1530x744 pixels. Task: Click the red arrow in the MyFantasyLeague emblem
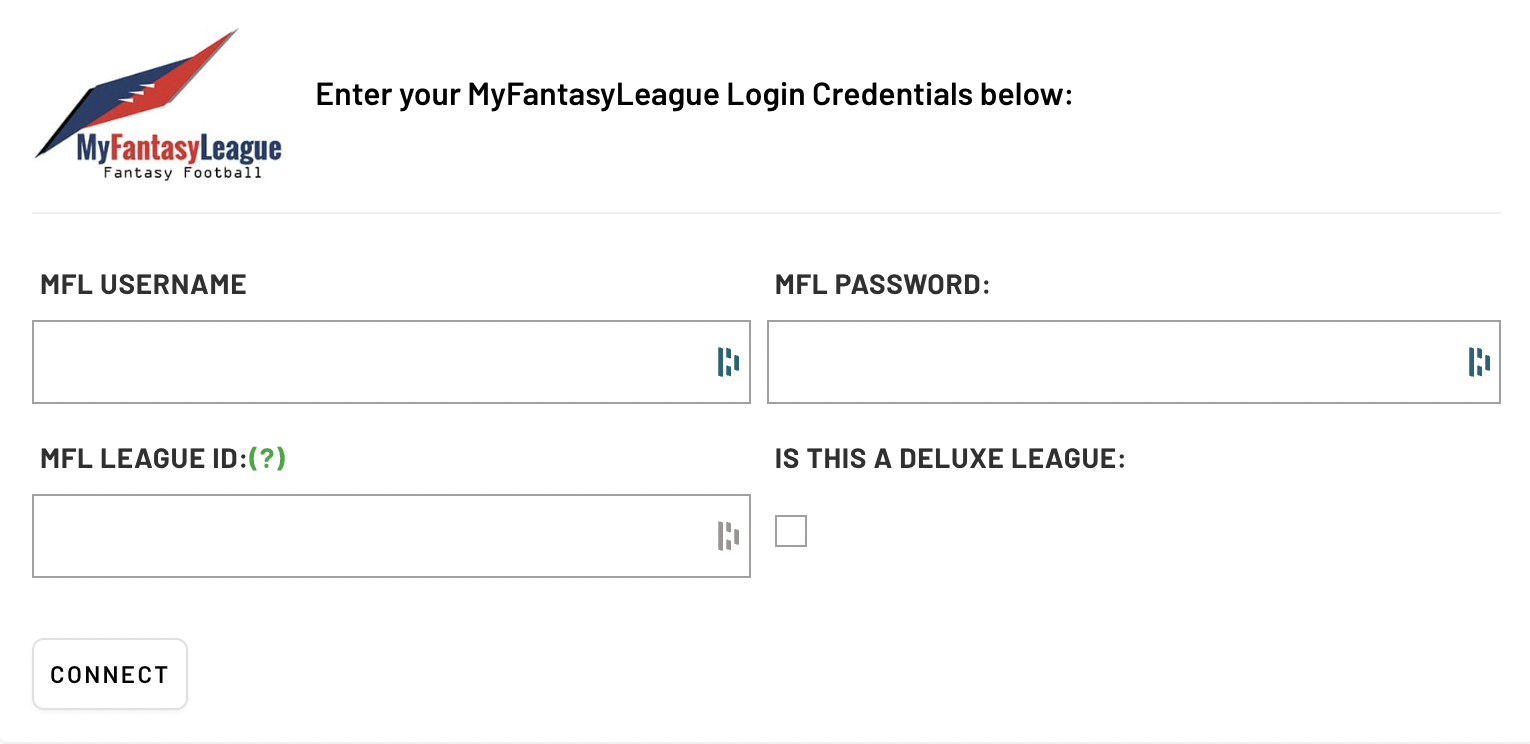pos(175,75)
